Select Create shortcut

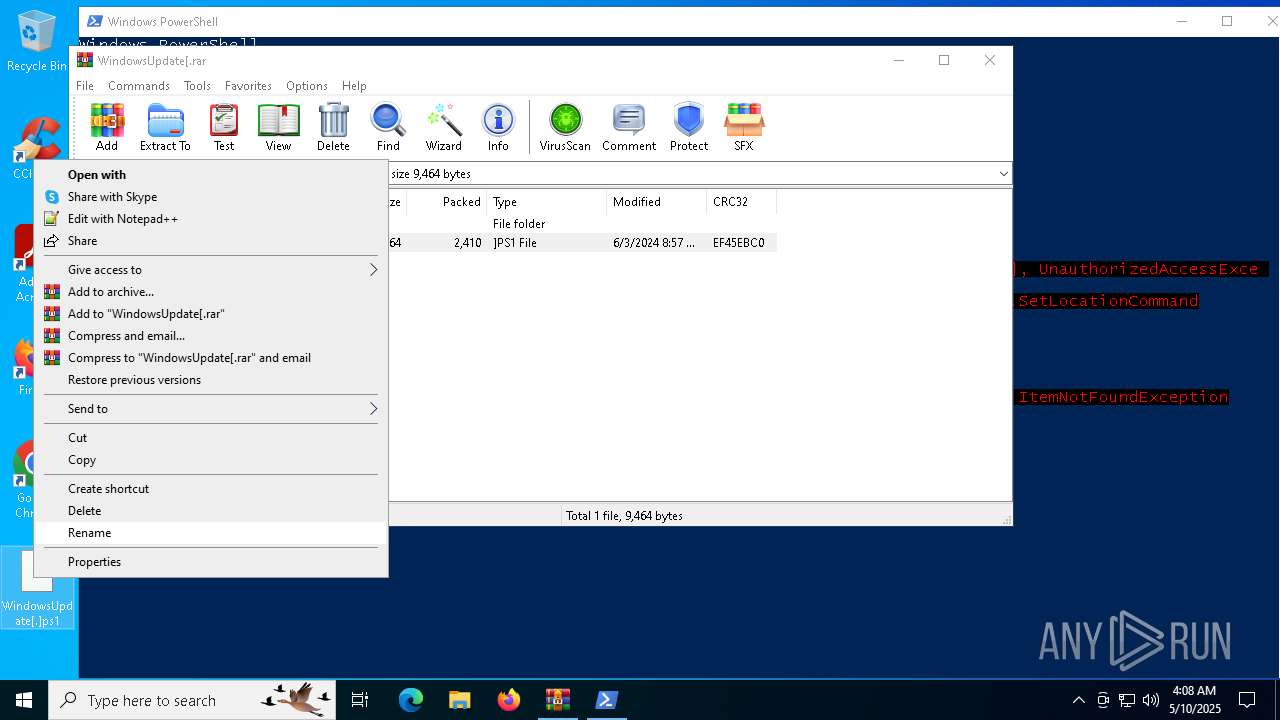[x=211, y=489]
